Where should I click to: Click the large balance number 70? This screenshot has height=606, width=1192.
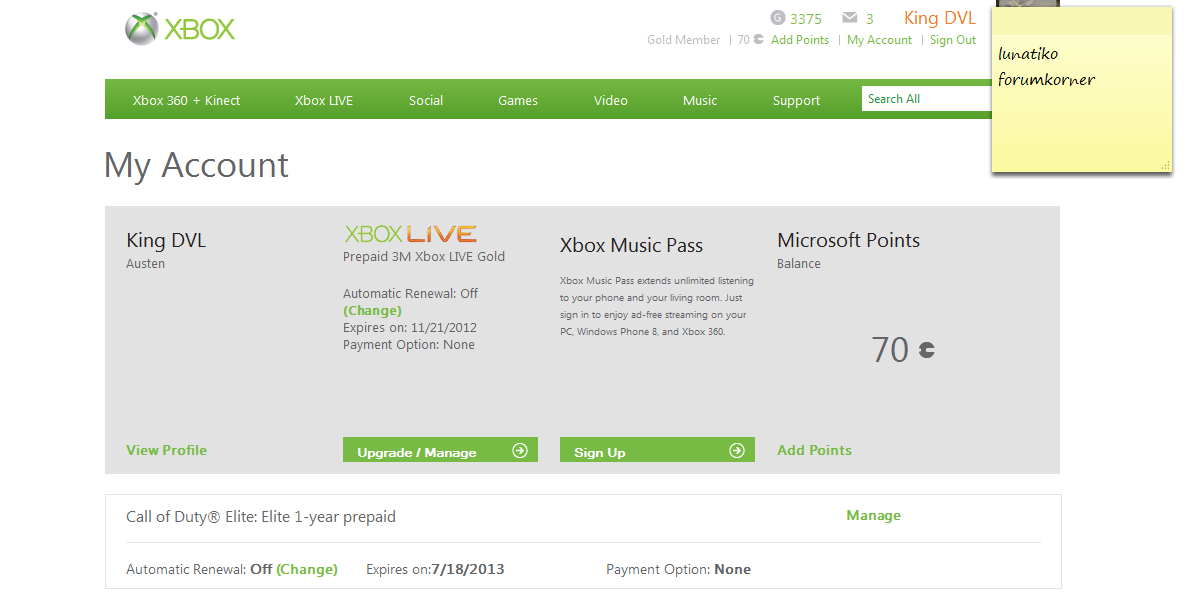tap(890, 350)
